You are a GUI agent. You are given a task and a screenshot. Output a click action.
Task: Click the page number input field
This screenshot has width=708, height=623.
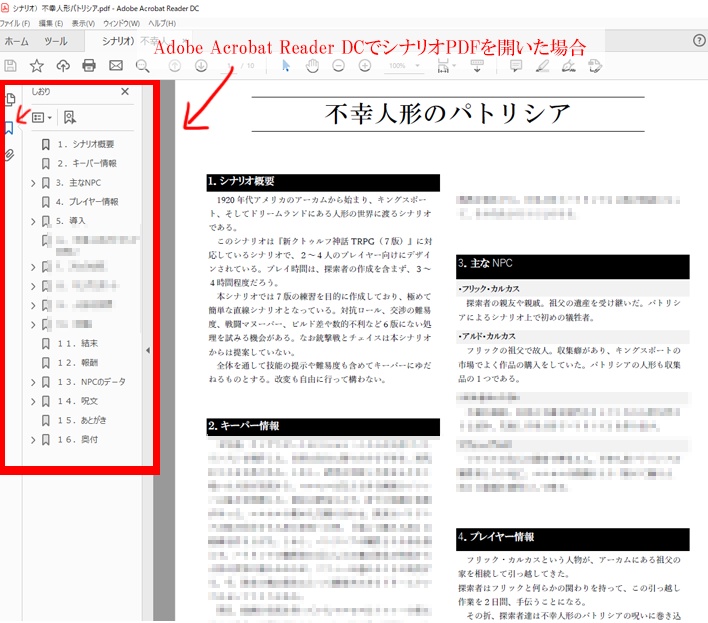pos(231,66)
